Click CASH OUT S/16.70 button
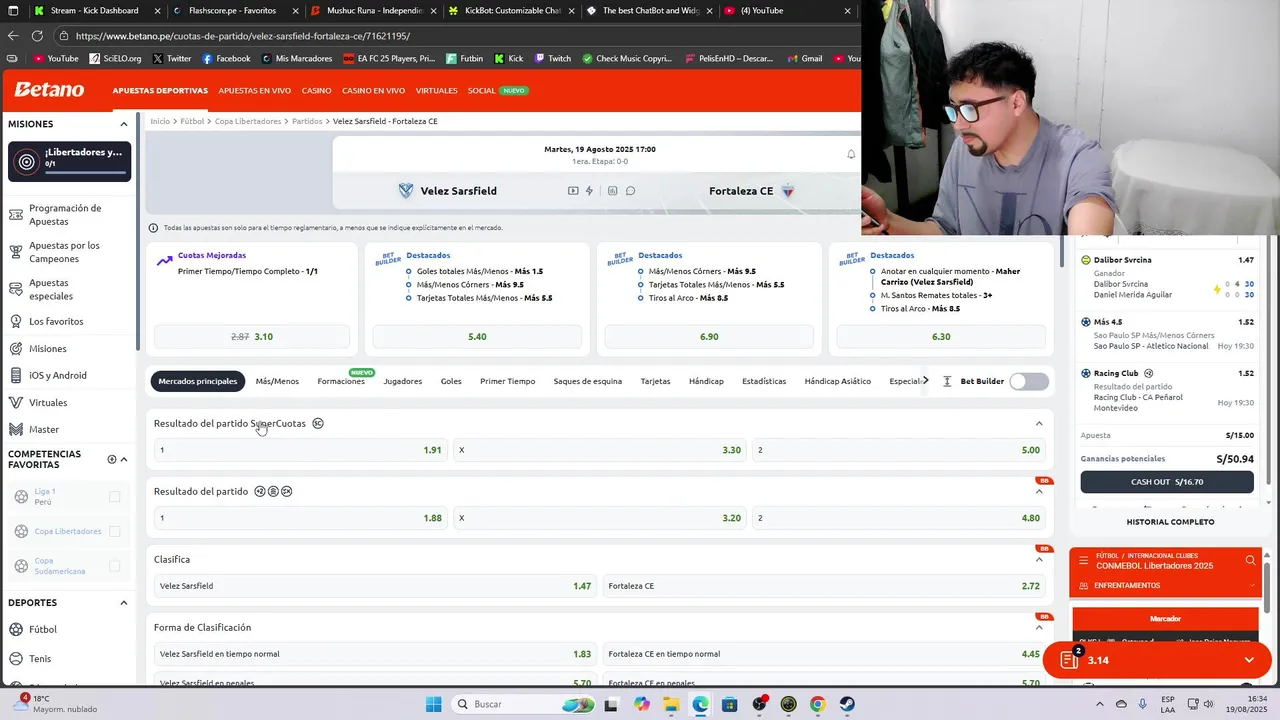Screen dimensions: 1280x720 coord(1167,482)
